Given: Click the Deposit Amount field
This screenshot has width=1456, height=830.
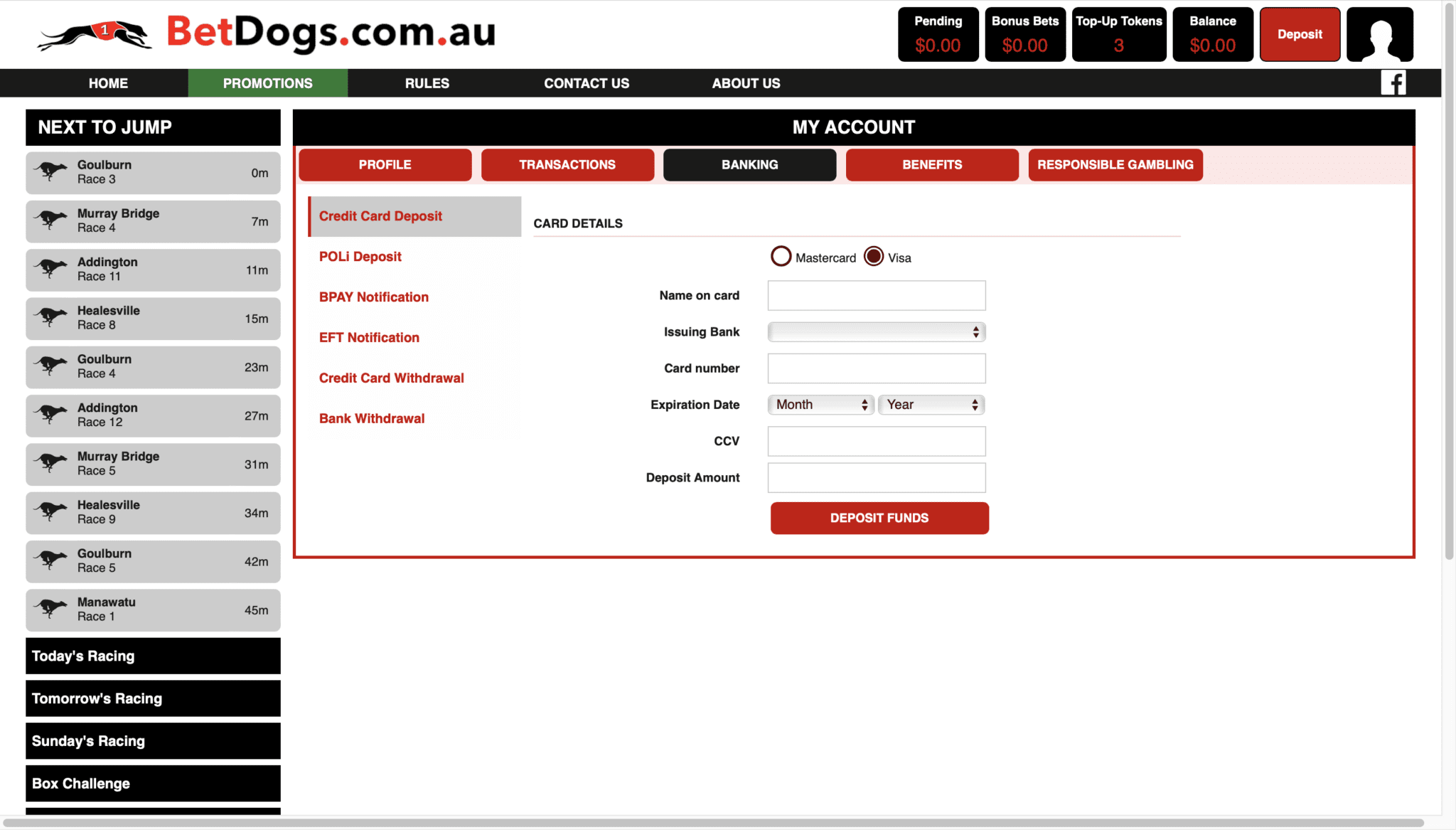Looking at the screenshot, I should [x=877, y=478].
